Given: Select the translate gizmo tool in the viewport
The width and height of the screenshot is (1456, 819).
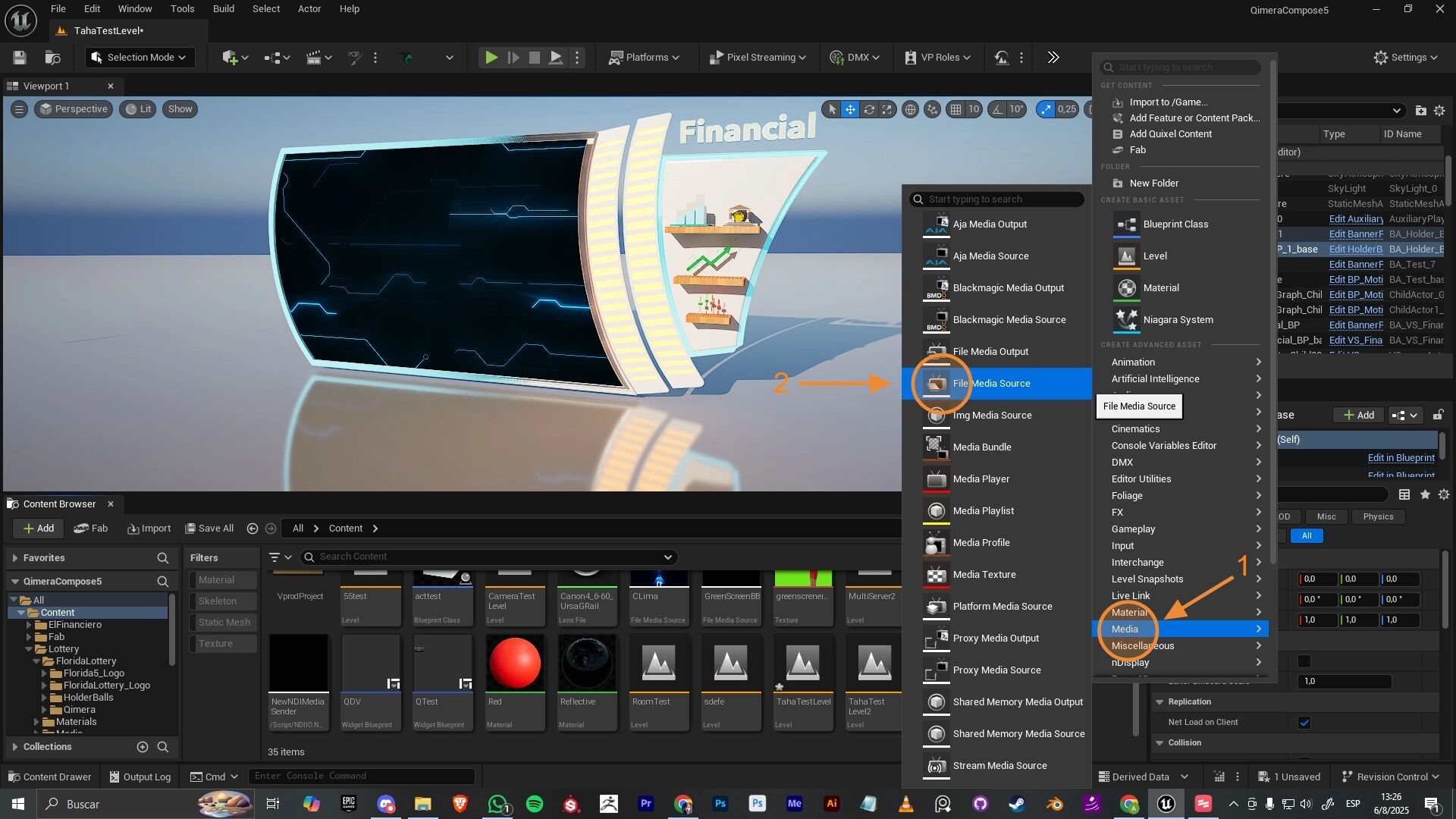Looking at the screenshot, I should click(x=850, y=109).
